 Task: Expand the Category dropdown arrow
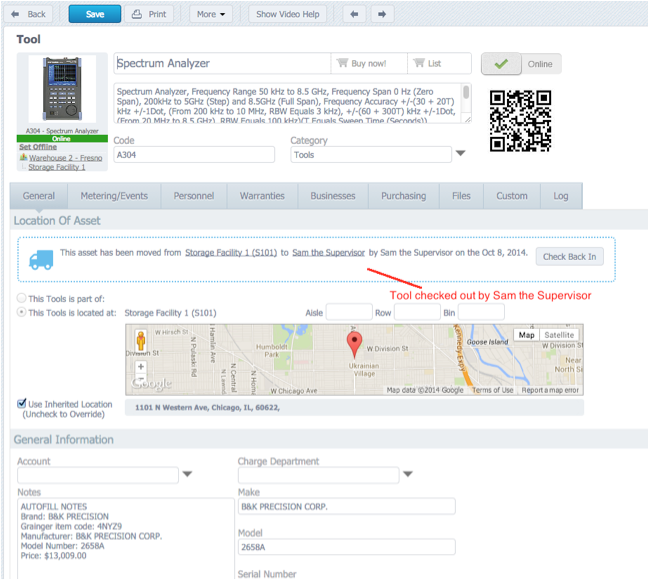pos(460,153)
